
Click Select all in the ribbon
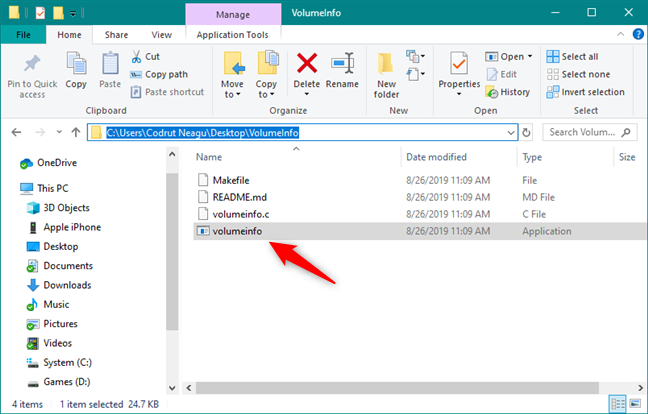[x=572, y=57]
